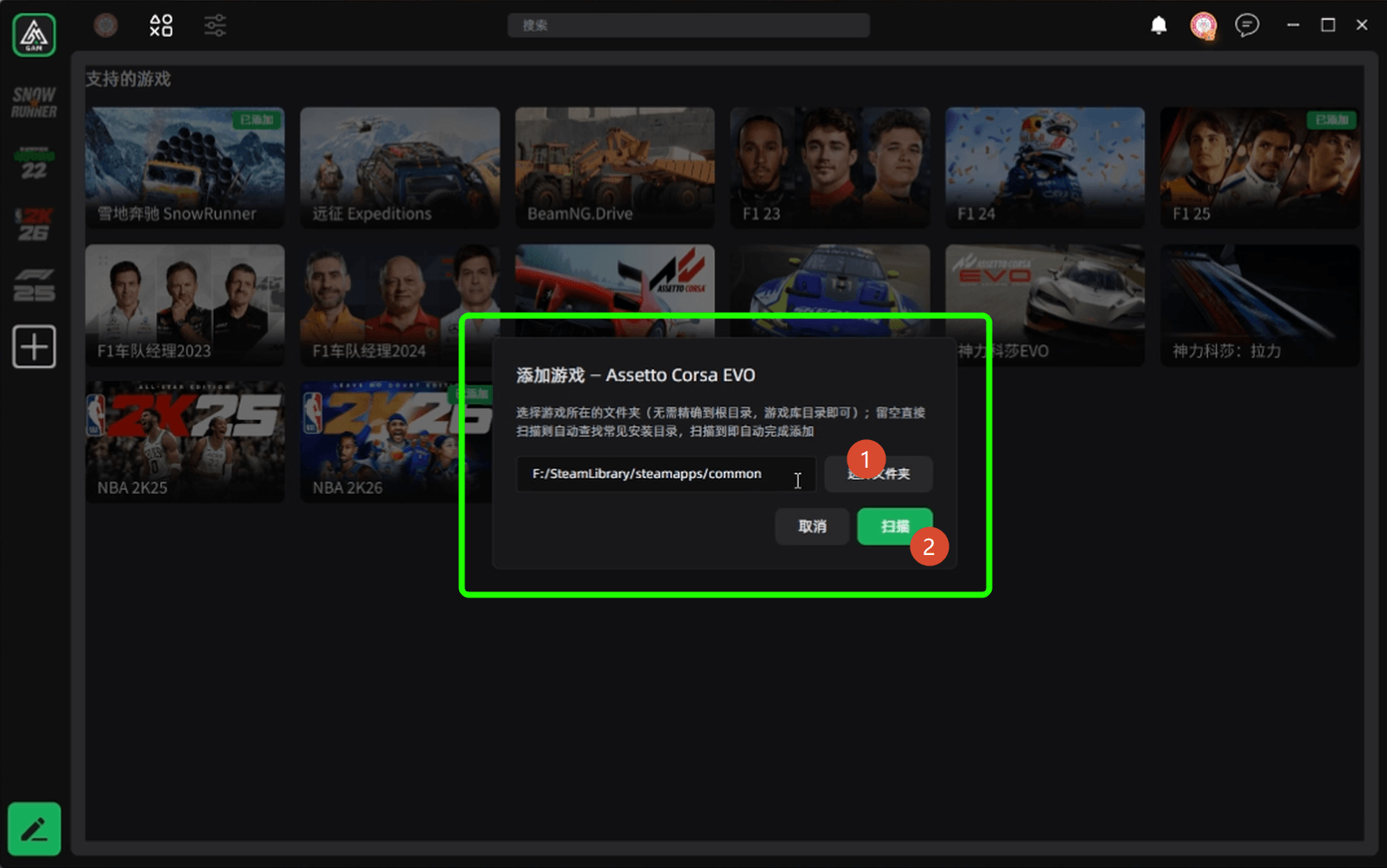The height and width of the screenshot is (868, 1387).
Task: Open the user avatar in the title bar
Action: (x=1203, y=26)
